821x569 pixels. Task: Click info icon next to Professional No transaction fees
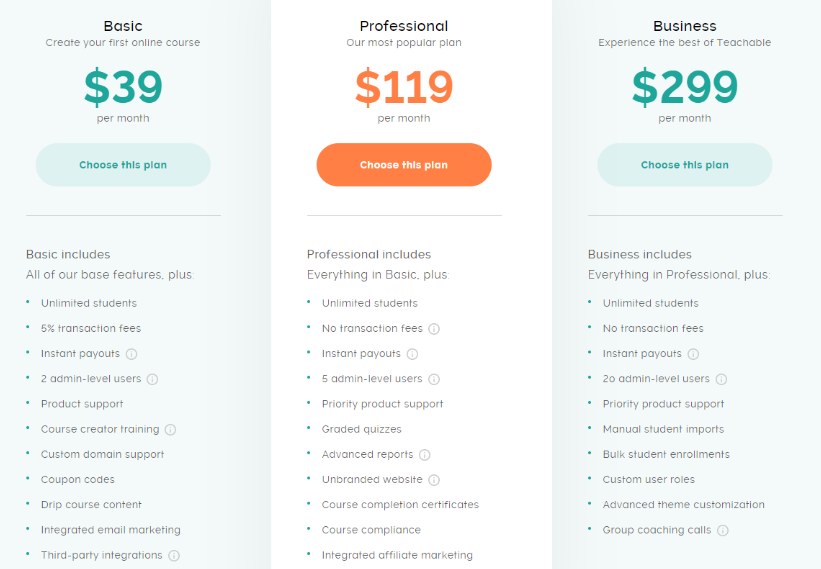point(434,329)
